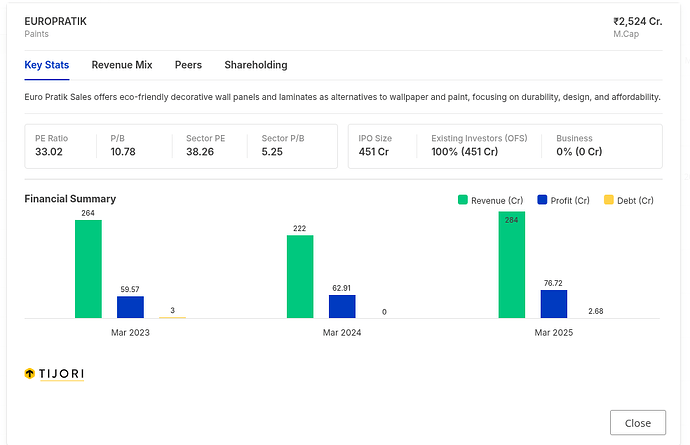
Task: Click the Tijori logo
Action: (54, 374)
